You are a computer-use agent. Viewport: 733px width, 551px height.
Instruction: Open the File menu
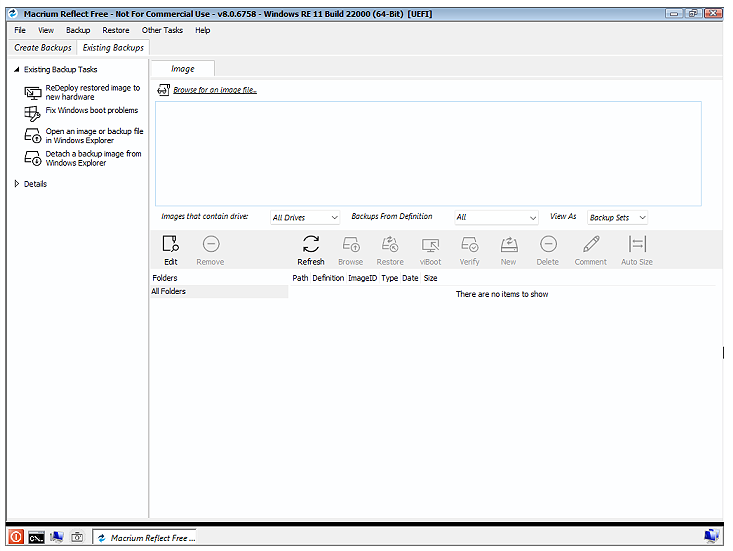[x=20, y=30]
